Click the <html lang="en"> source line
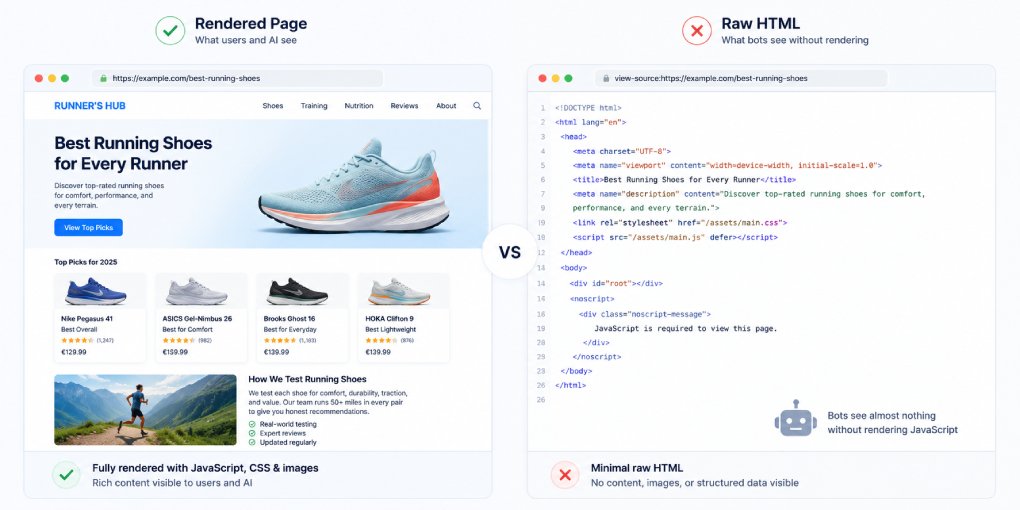1020x510 pixels. pyautogui.click(x=591, y=122)
